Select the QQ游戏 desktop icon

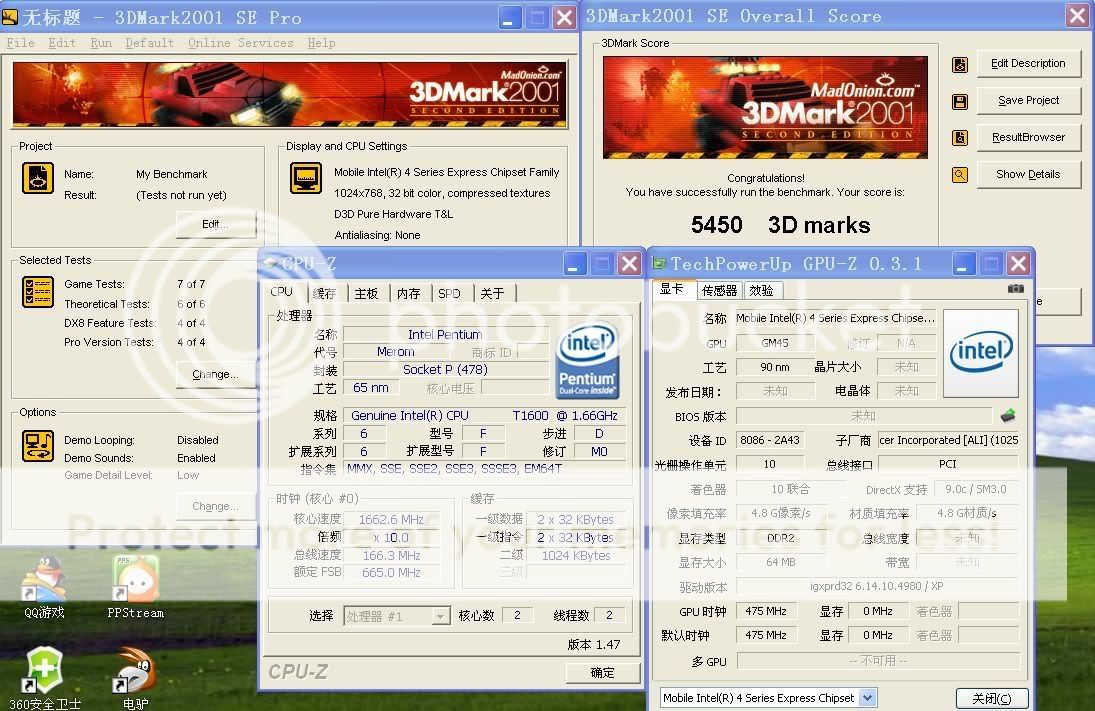click(44, 587)
